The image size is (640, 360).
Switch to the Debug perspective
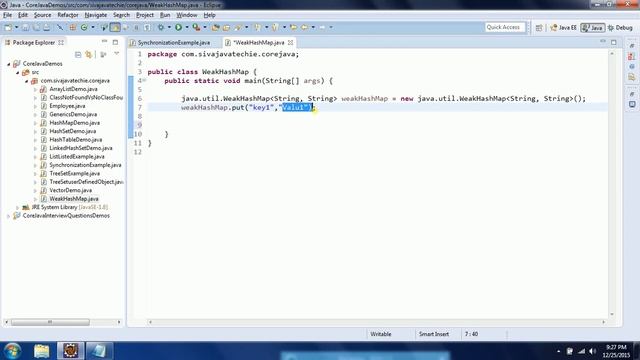coord(620,28)
